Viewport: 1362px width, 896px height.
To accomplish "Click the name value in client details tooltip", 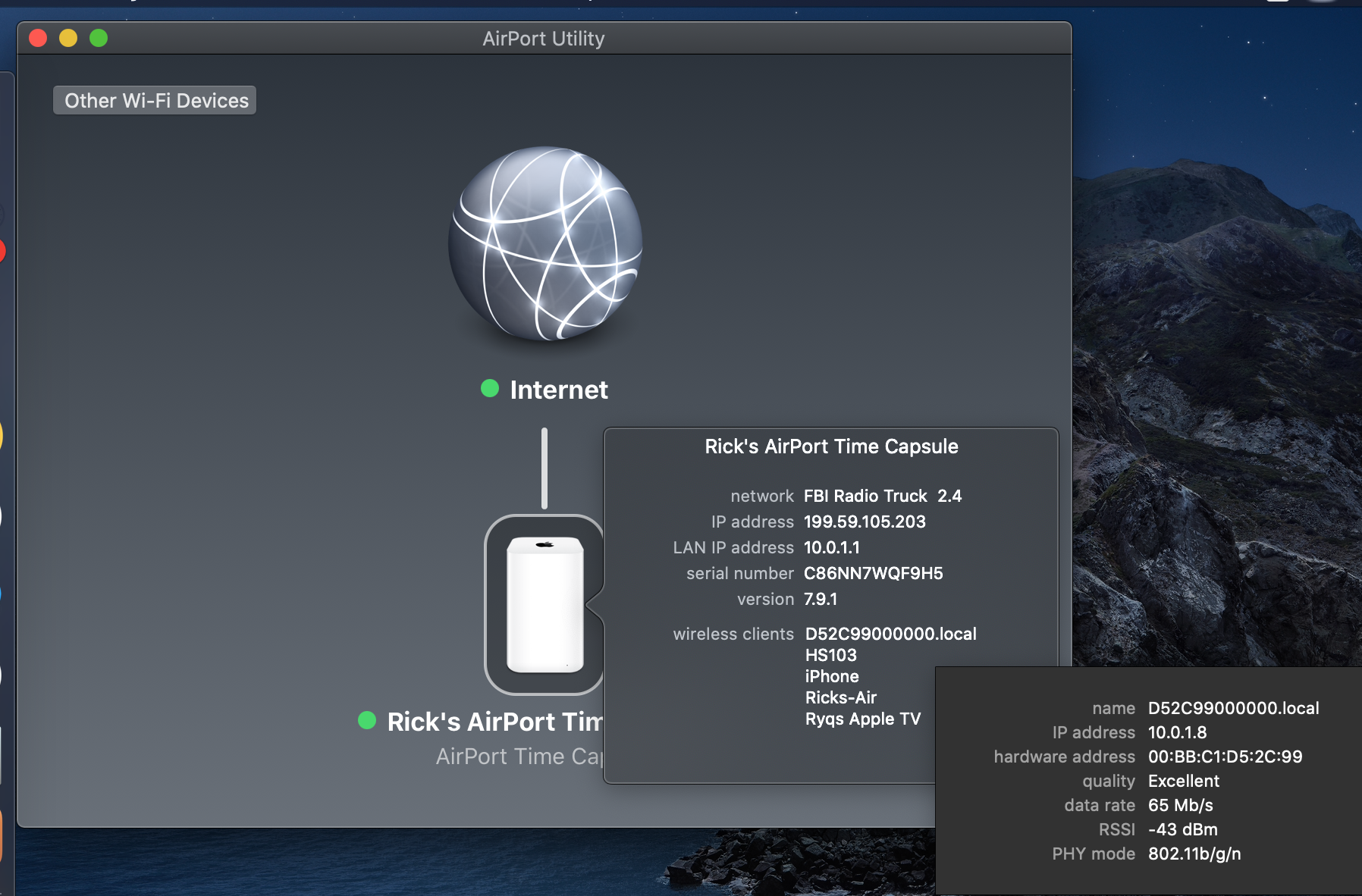I will [1233, 708].
